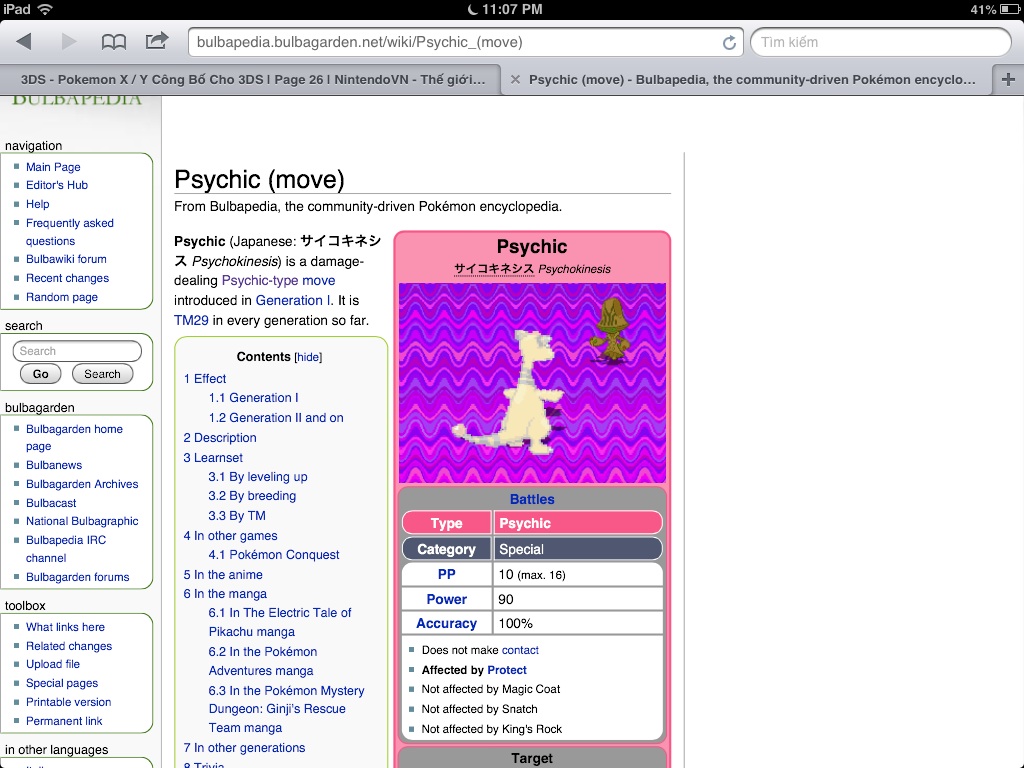1024x768 pixels.
Task: Jump to 1.1 Generation I section
Action: tap(253, 398)
